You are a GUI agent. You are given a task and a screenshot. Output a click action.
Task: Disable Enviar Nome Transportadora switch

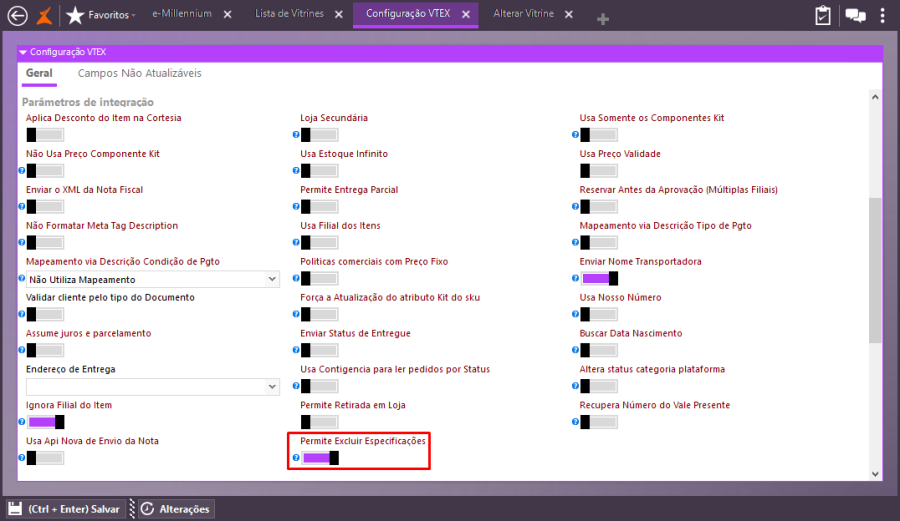[x=599, y=278]
